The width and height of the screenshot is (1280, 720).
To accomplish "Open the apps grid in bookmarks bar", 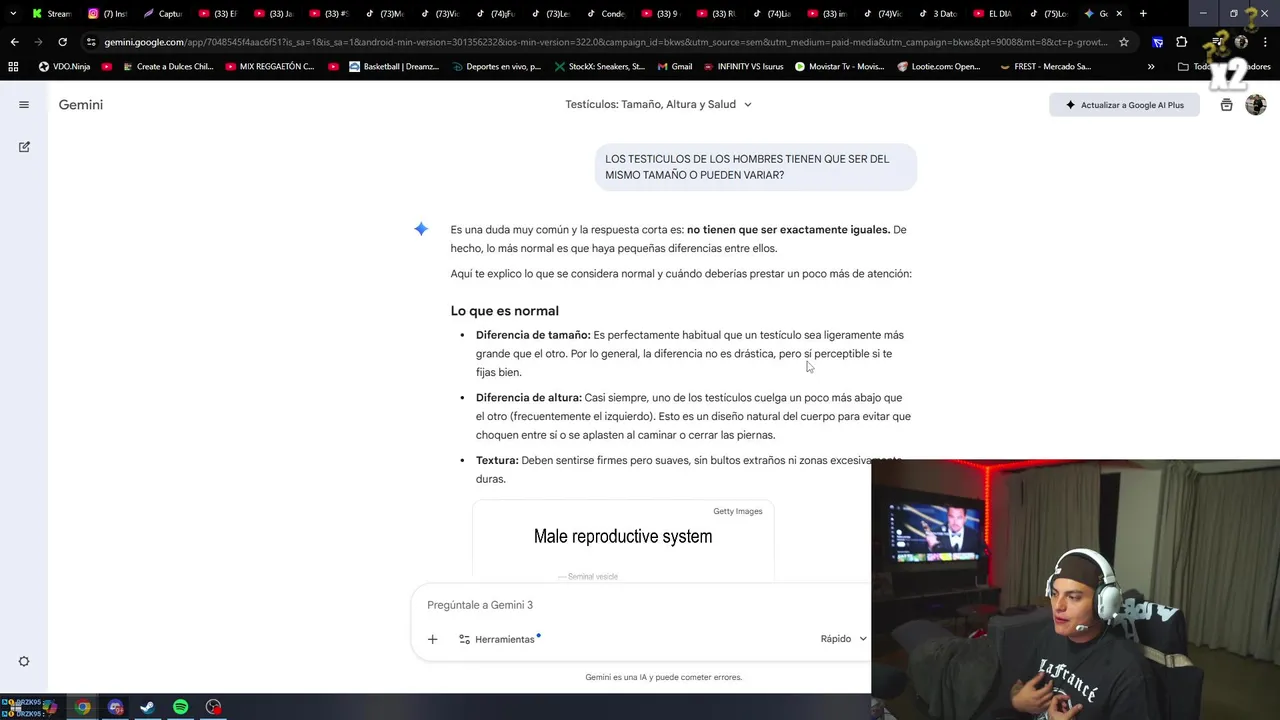I will 13,67.
